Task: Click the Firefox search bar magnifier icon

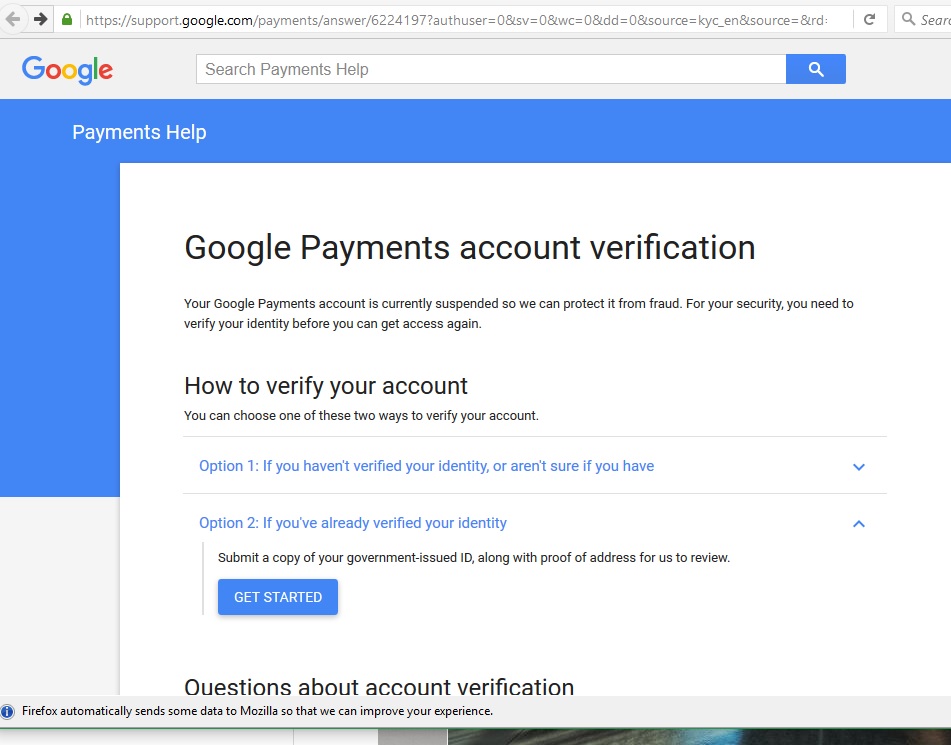Action: tap(908, 19)
